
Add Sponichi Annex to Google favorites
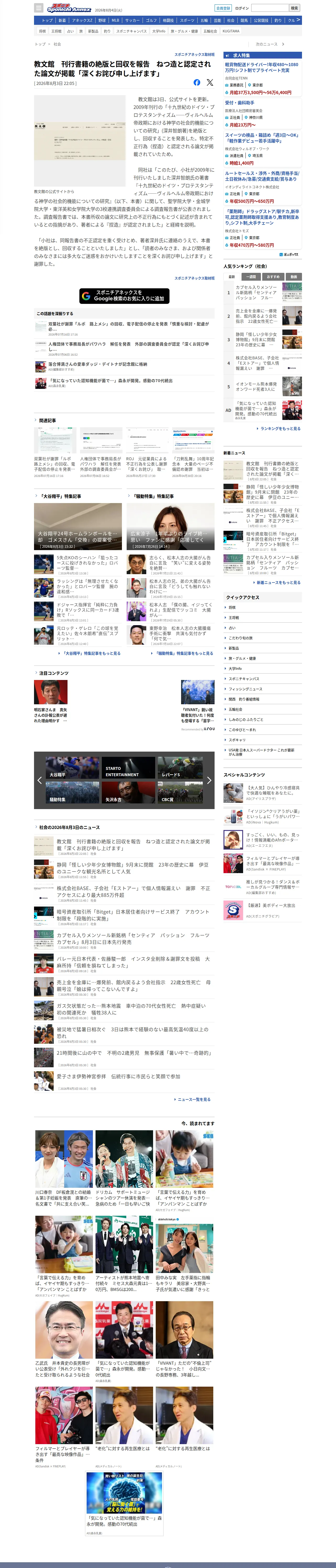(x=124, y=296)
